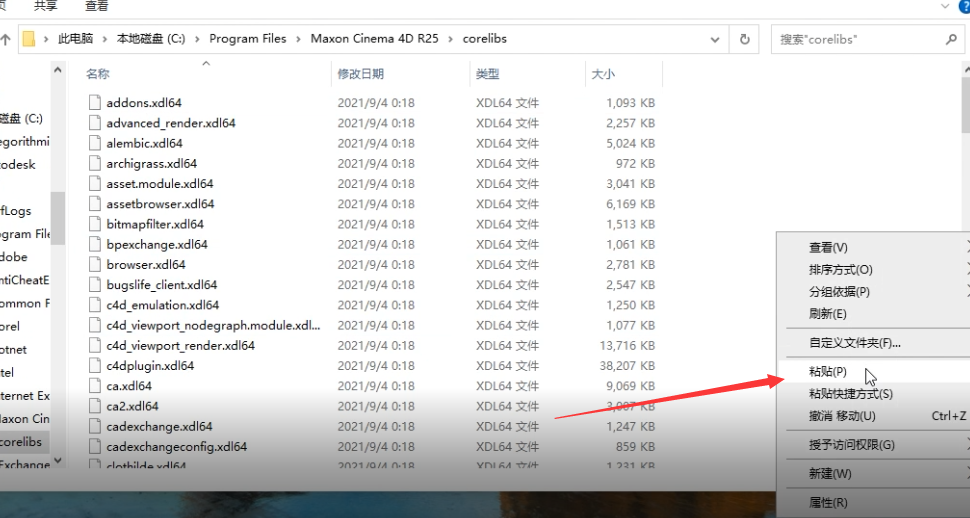The height and width of the screenshot is (518, 970).
Task: Expand the chevron after 本地磁盘 (C:) breadcrumb
Action: coord(197,39)
